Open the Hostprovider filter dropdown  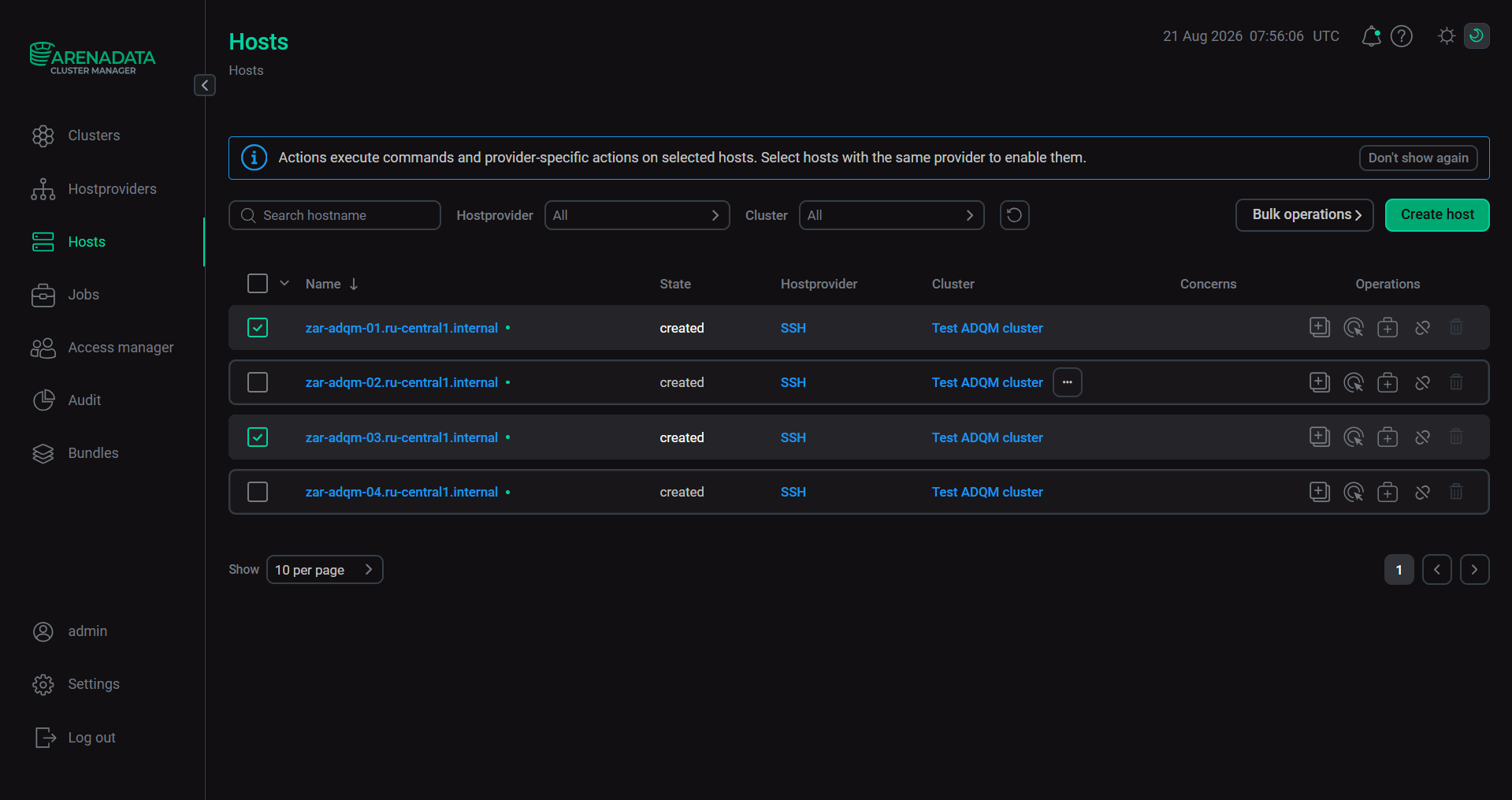pos(637,215)
